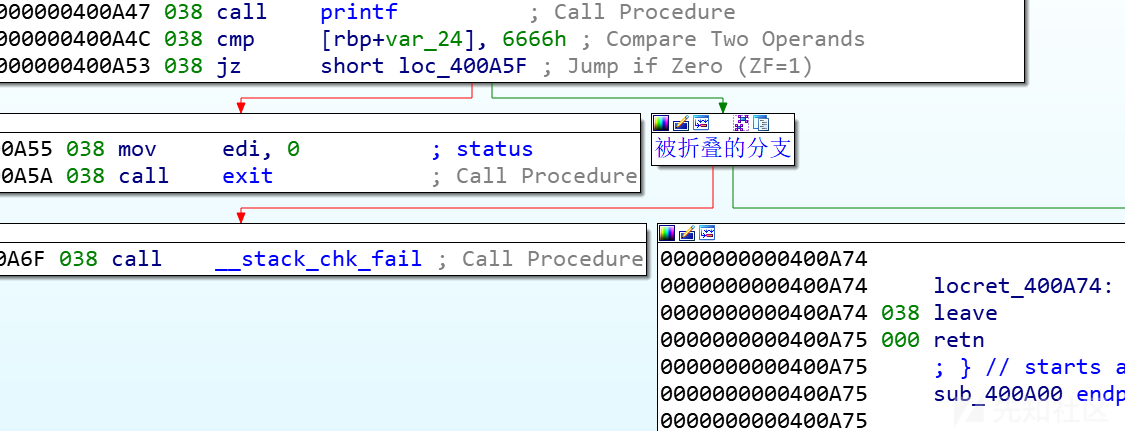Click address 0000000000400A75 beside retn
This screenshot has width=1125, height=431.
click(763, 340)
